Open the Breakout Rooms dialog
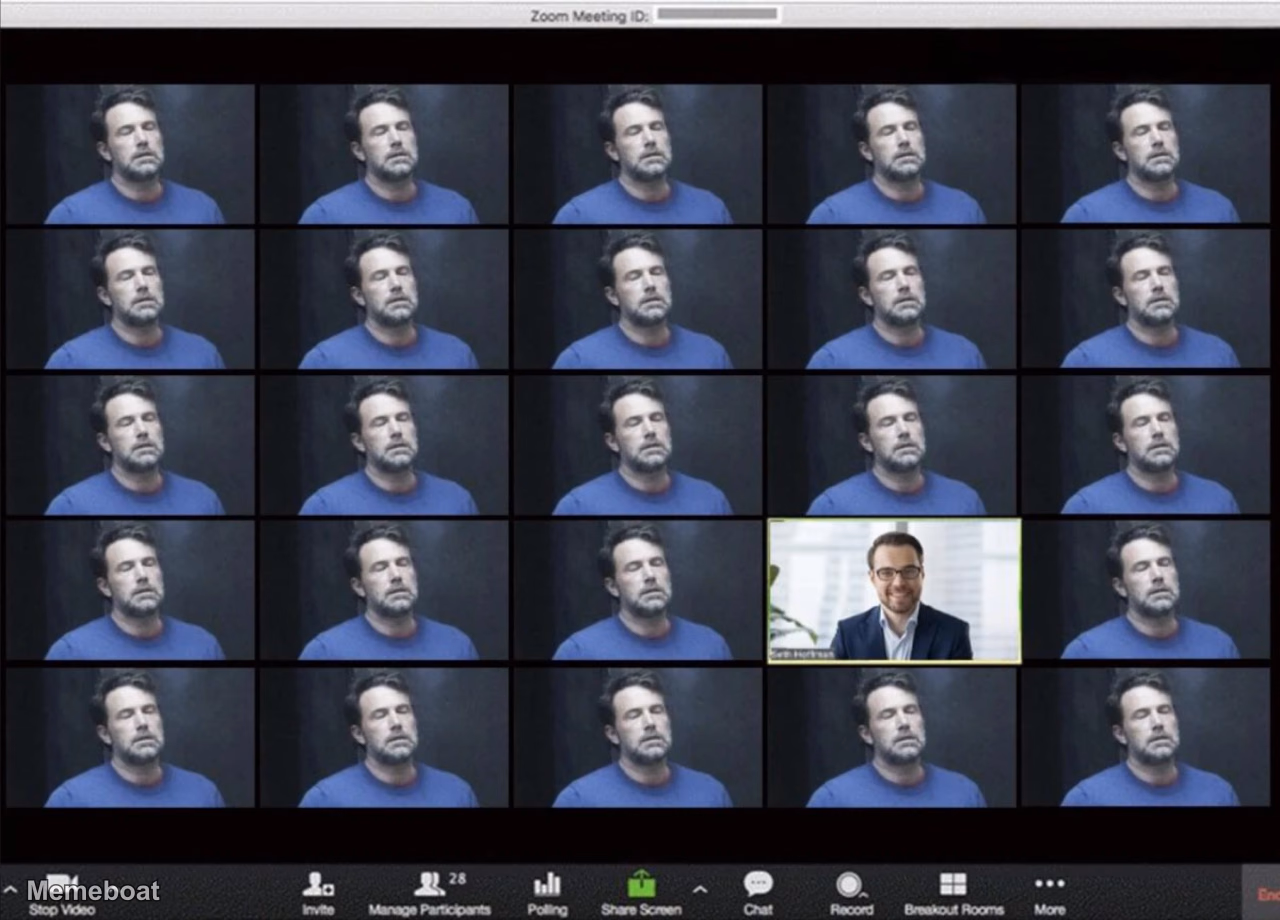 tap(954, 893)
